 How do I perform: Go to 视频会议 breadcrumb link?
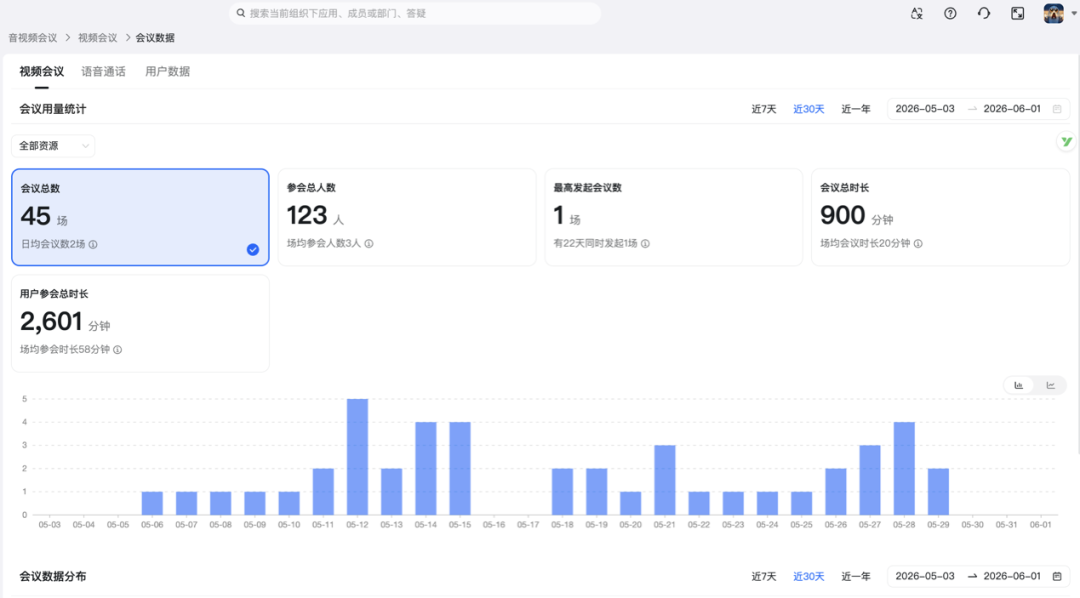click(97, 38)
